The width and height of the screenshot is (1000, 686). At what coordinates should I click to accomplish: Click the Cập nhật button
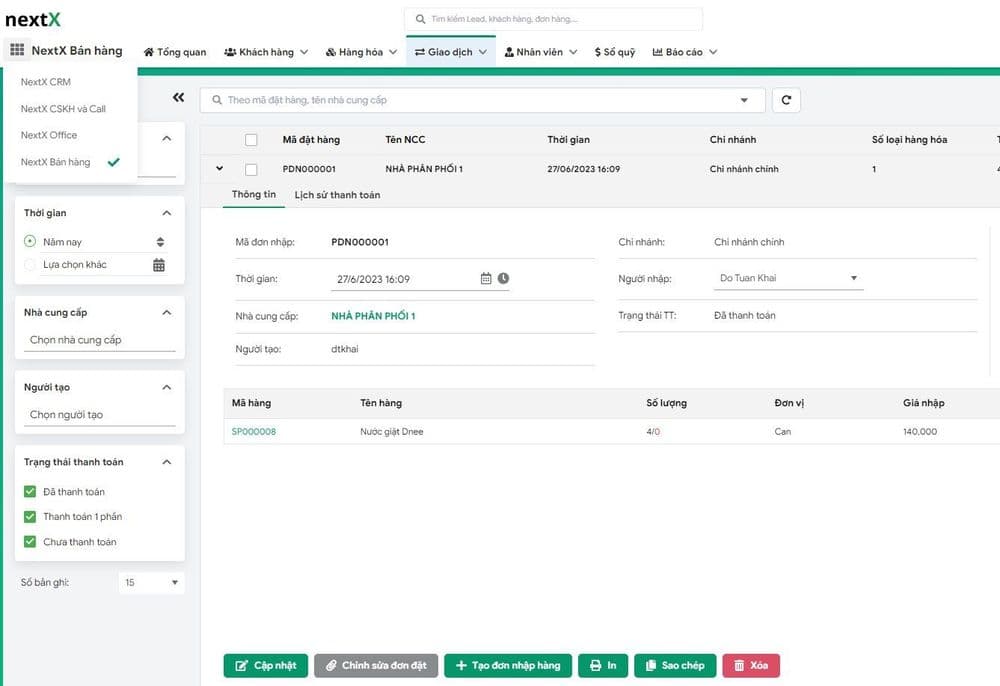click(265, 665)
